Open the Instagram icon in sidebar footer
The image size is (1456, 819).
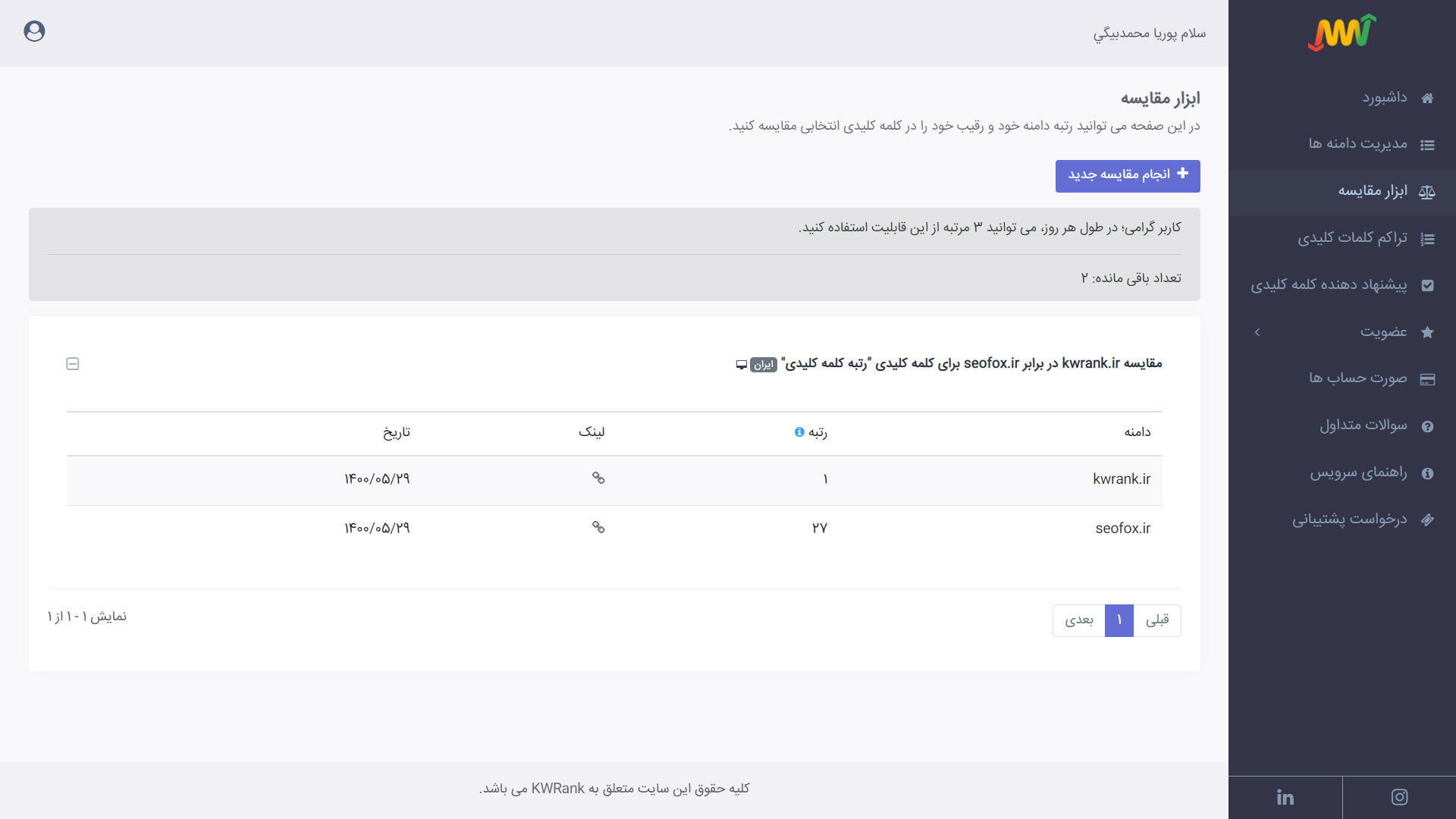coord(1399,797)
